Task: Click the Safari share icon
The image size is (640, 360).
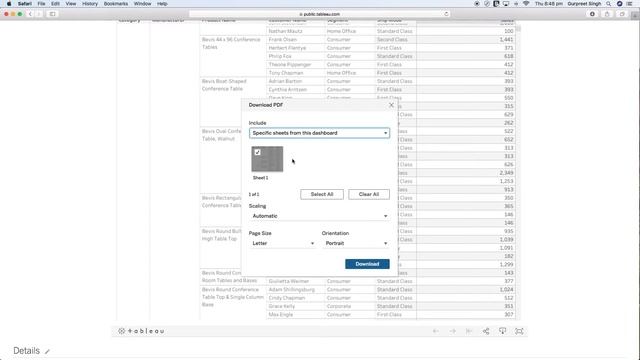Action: [x=607, y=14]
